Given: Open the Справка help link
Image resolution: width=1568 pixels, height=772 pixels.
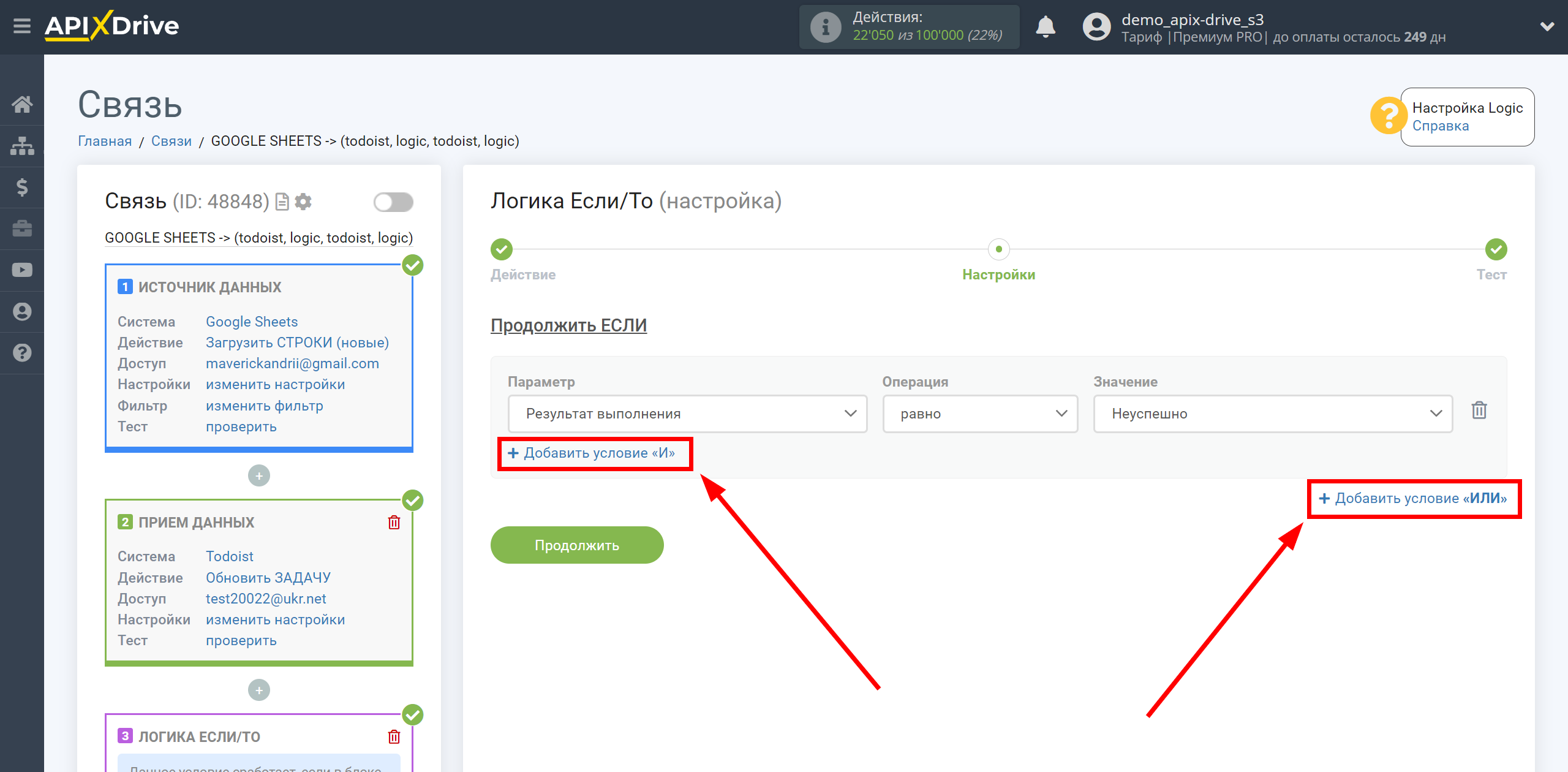Looking at the screenshot, I should pyautogui.click(x=1441, y=126).
